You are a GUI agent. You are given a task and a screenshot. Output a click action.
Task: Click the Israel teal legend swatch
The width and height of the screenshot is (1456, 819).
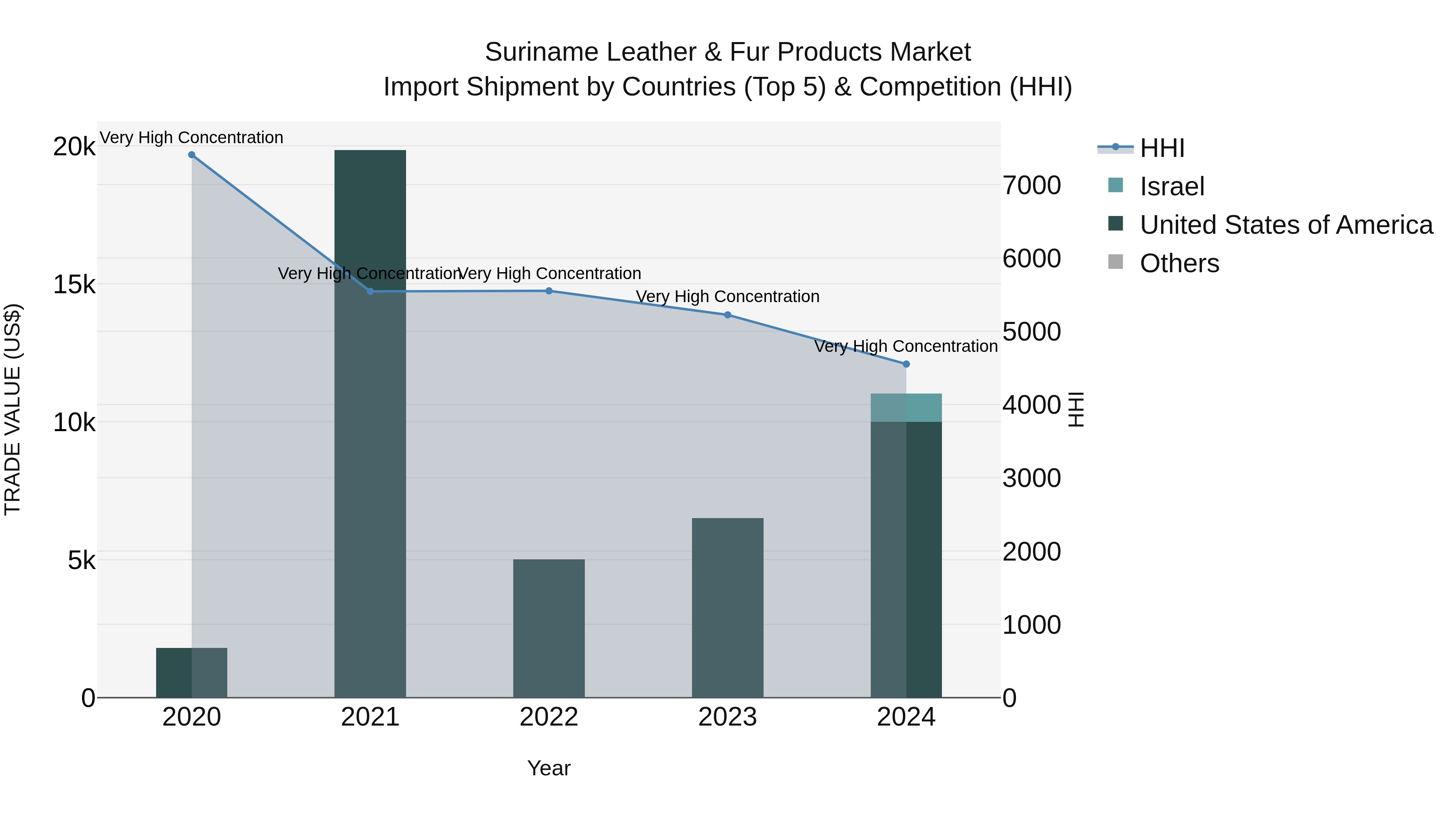1116,185
